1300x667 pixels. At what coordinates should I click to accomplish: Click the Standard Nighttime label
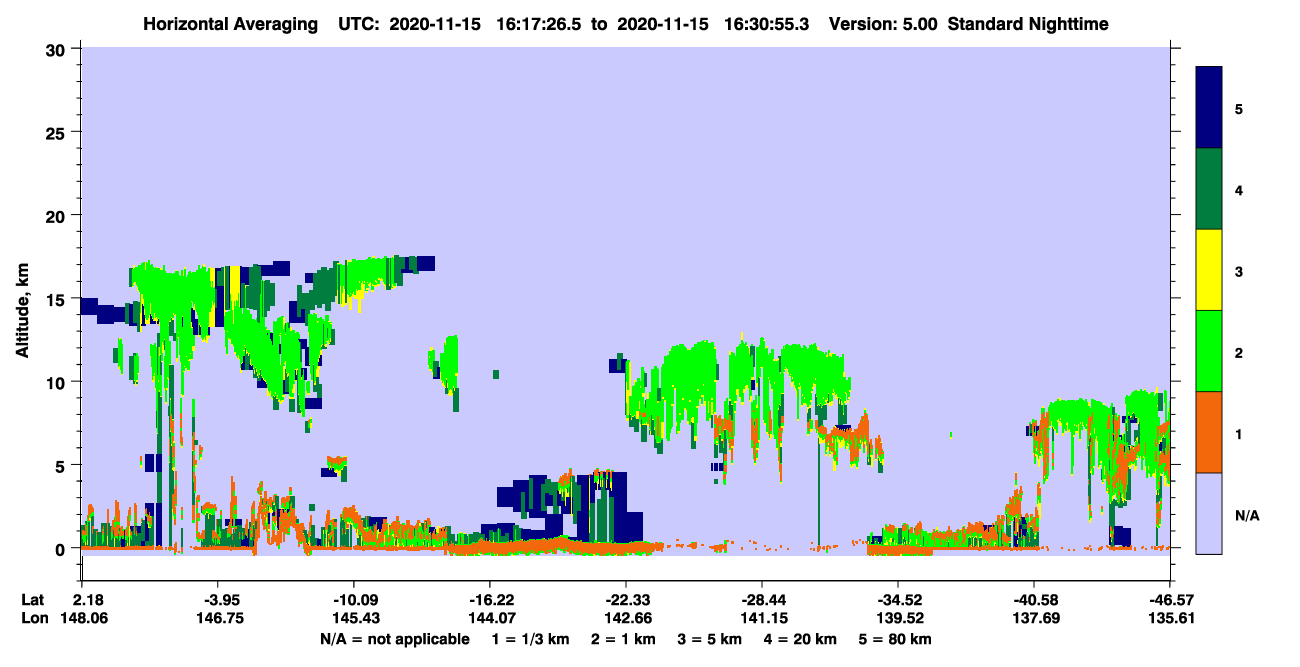tap(1027, 24)
